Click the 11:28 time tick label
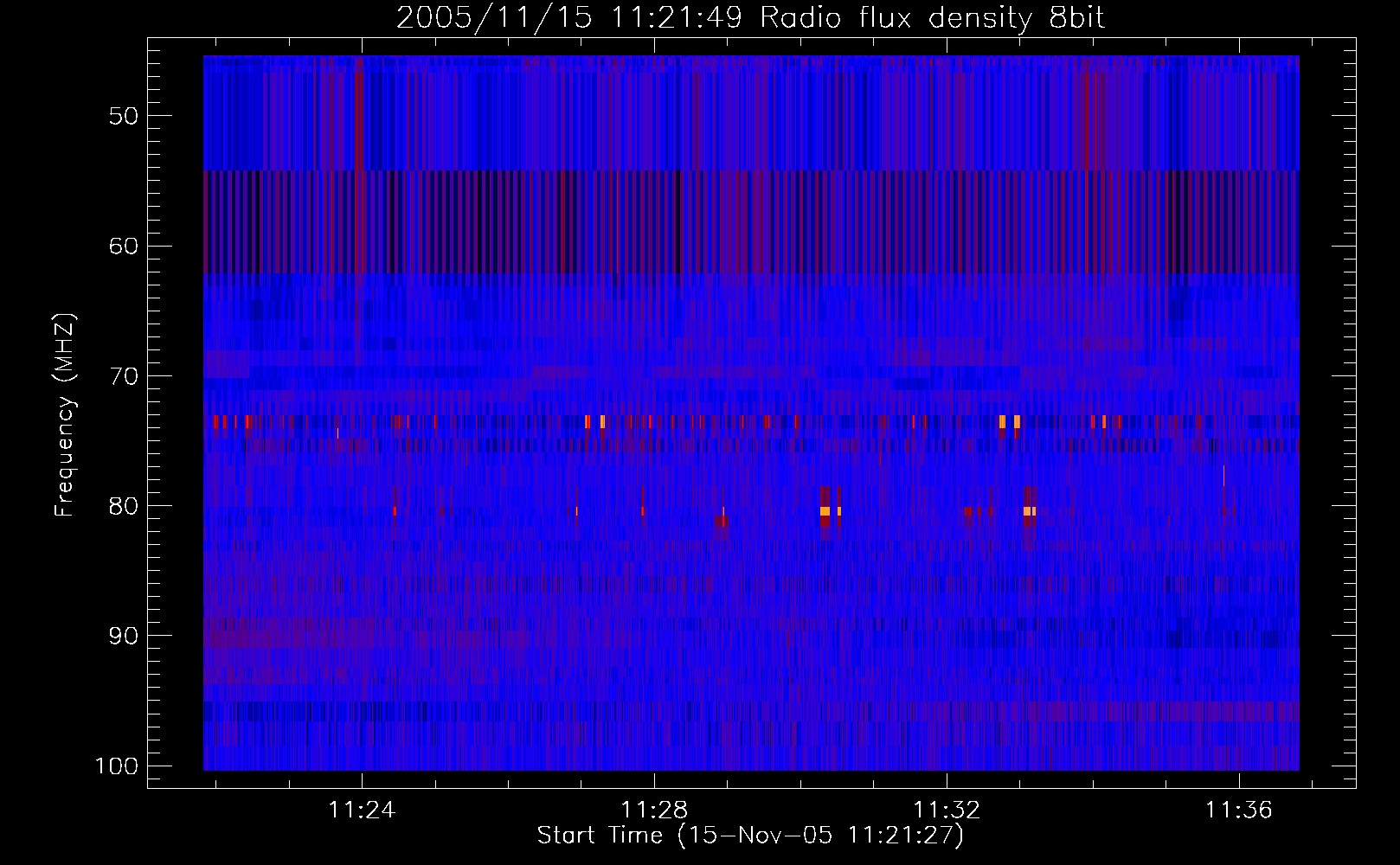This screenshot has width=1400, height=865. tap(654, 810)
